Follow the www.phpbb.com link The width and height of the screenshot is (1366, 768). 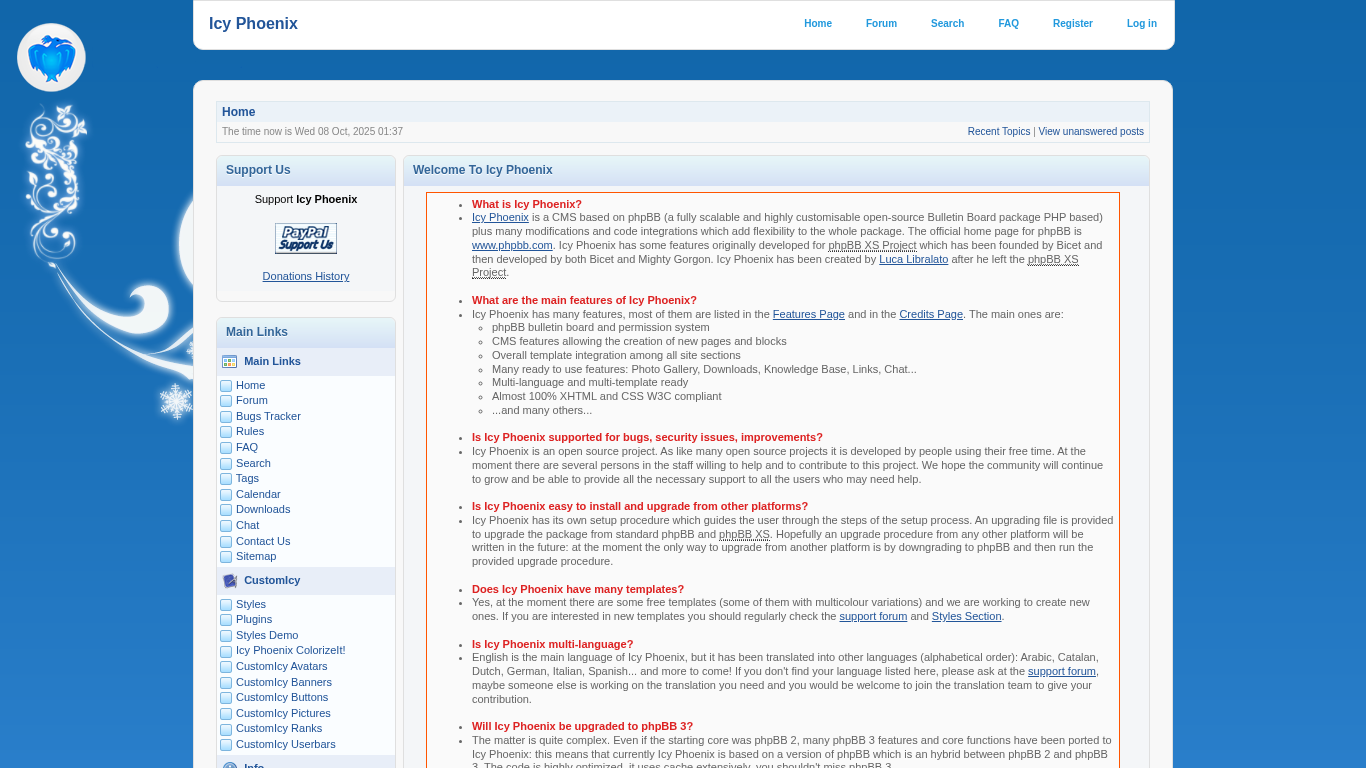tap(512, 245)
